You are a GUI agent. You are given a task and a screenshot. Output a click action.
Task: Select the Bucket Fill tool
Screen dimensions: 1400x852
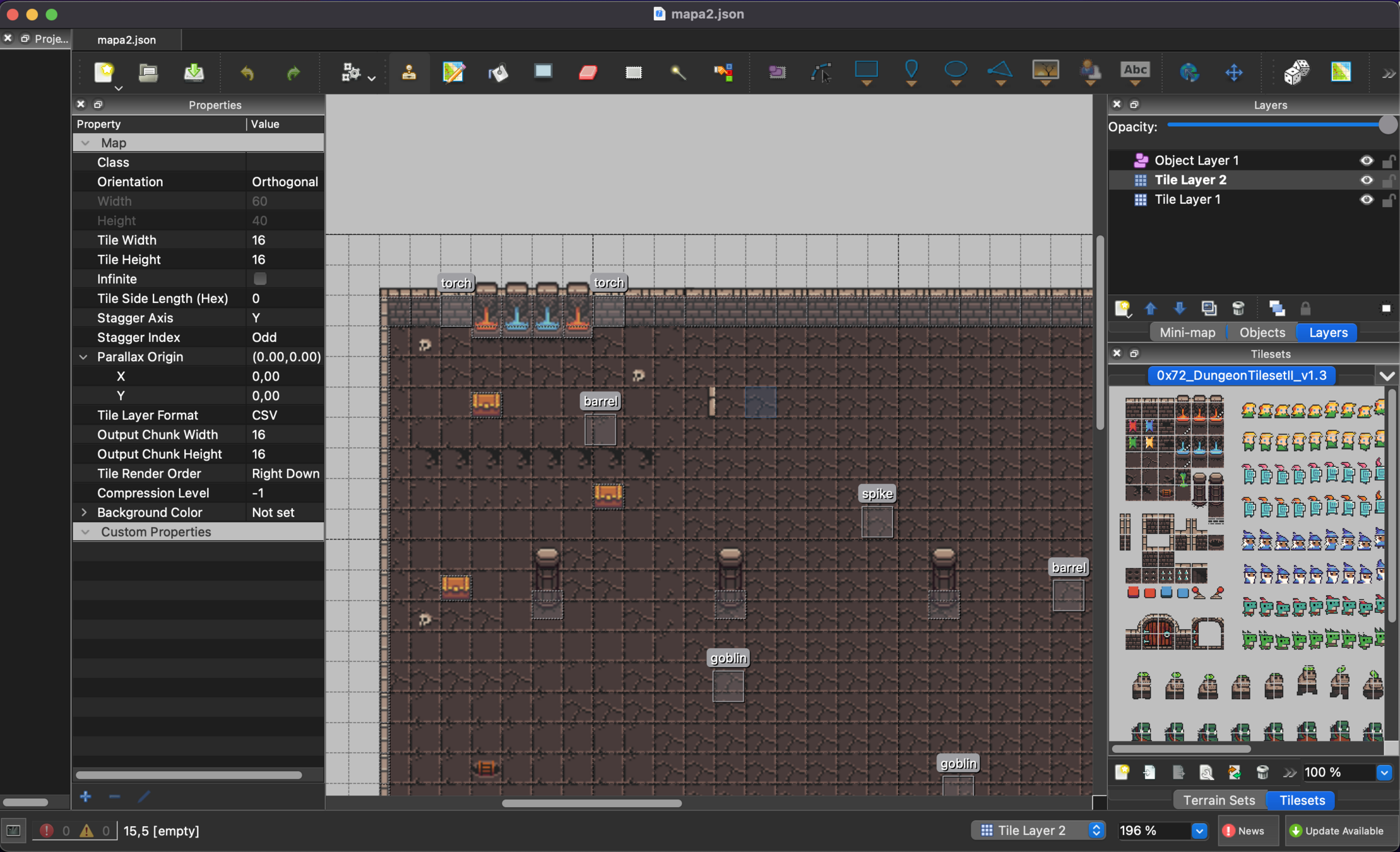point(498,73)
